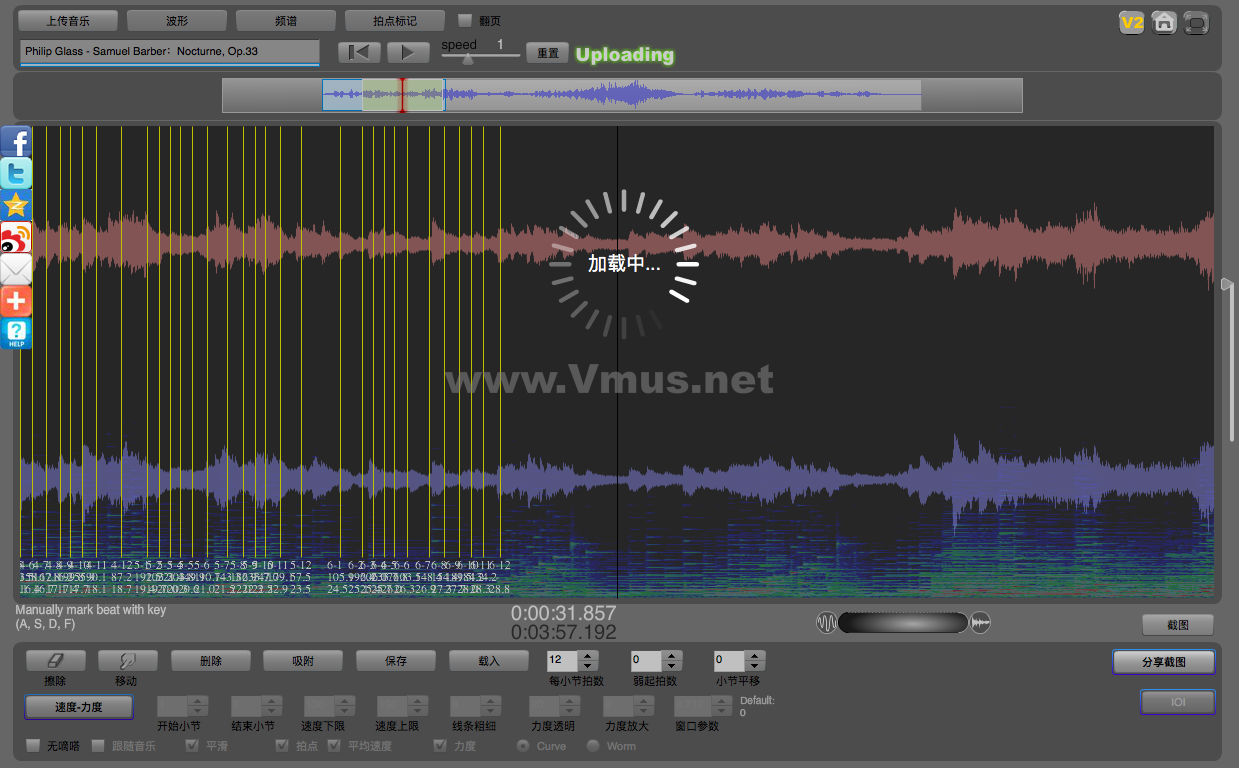Screen dimensions: 1239x768
Task: Select the eraser 擦除 tool
Action: coord(56,661)
